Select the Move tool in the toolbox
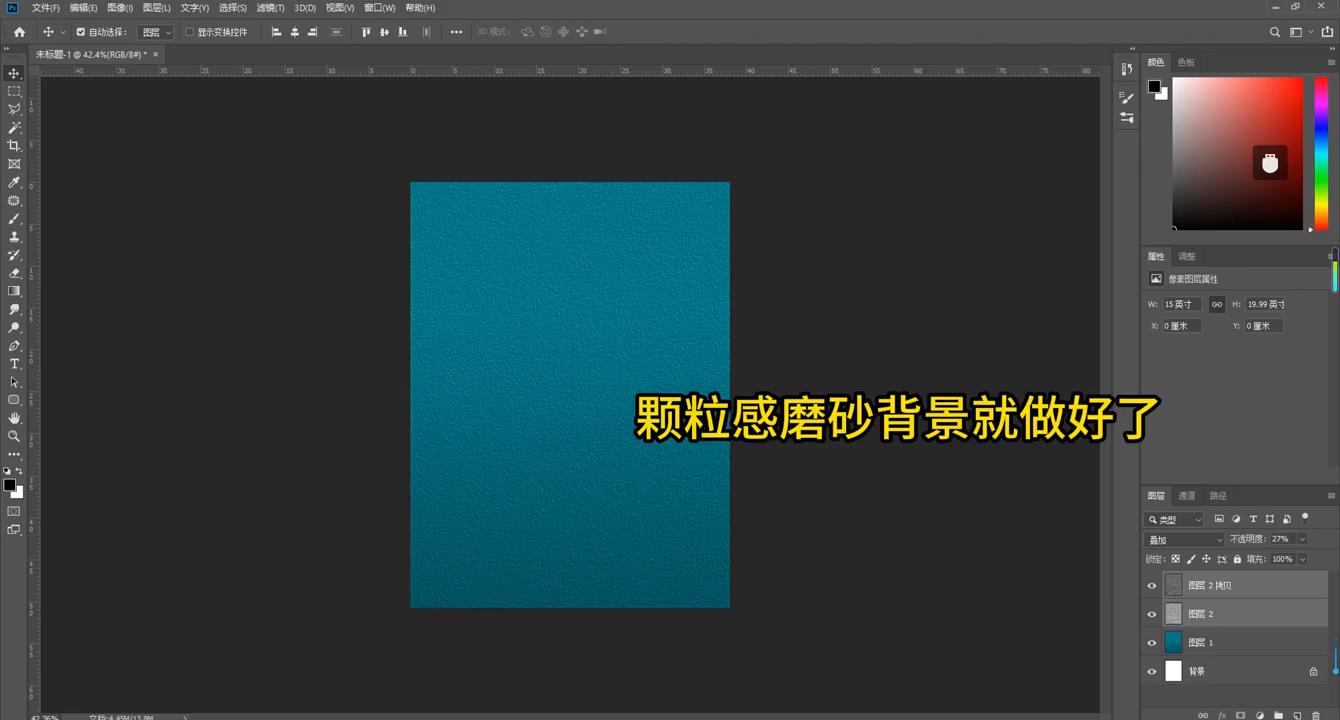Screen dimensions: 1340x720 tap(14, 73)
